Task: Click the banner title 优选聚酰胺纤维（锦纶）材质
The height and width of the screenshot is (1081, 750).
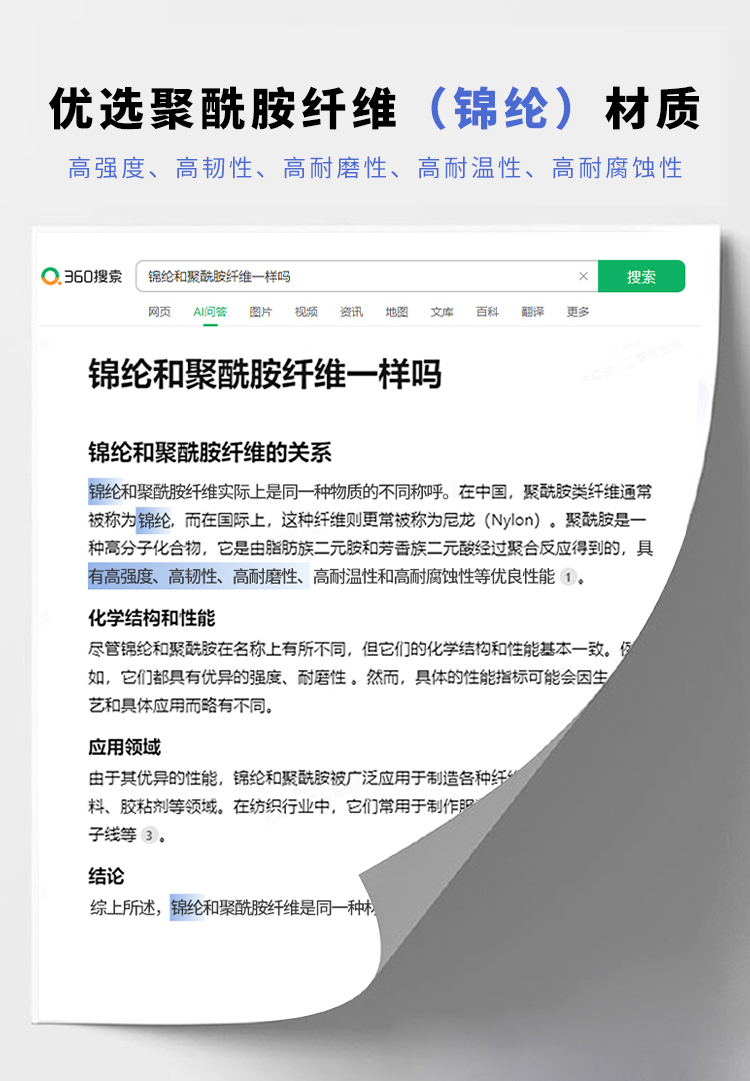Action: pos(375,108)
